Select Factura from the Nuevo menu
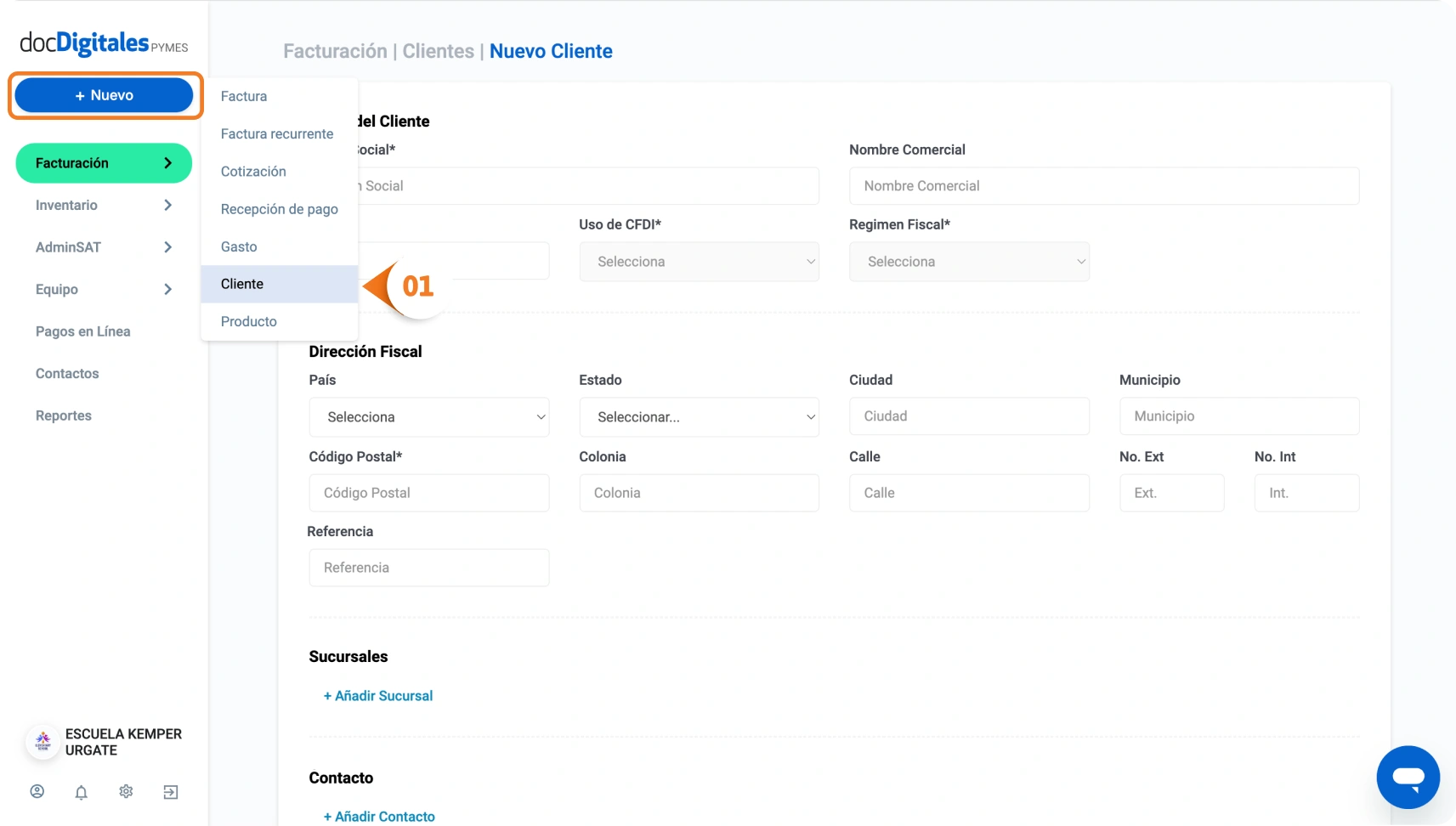 pyautogui.click(x=280, y=96)
